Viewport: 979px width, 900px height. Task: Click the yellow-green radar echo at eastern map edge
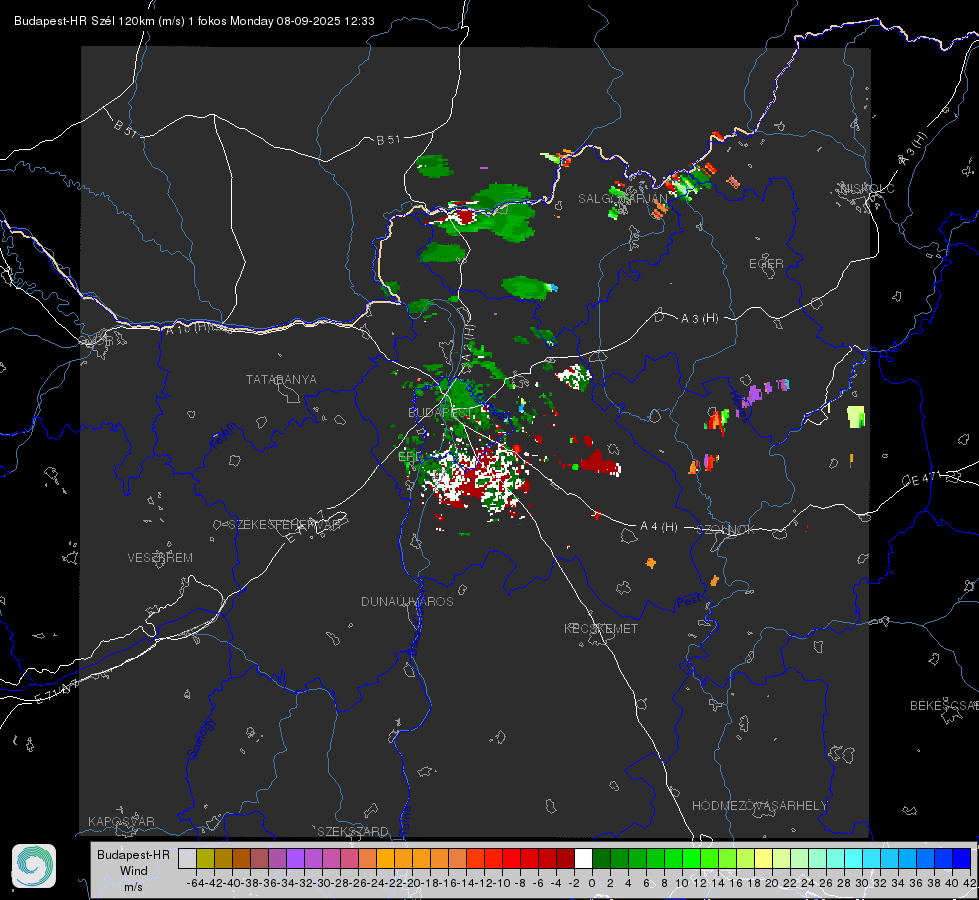tap(856, 417)
